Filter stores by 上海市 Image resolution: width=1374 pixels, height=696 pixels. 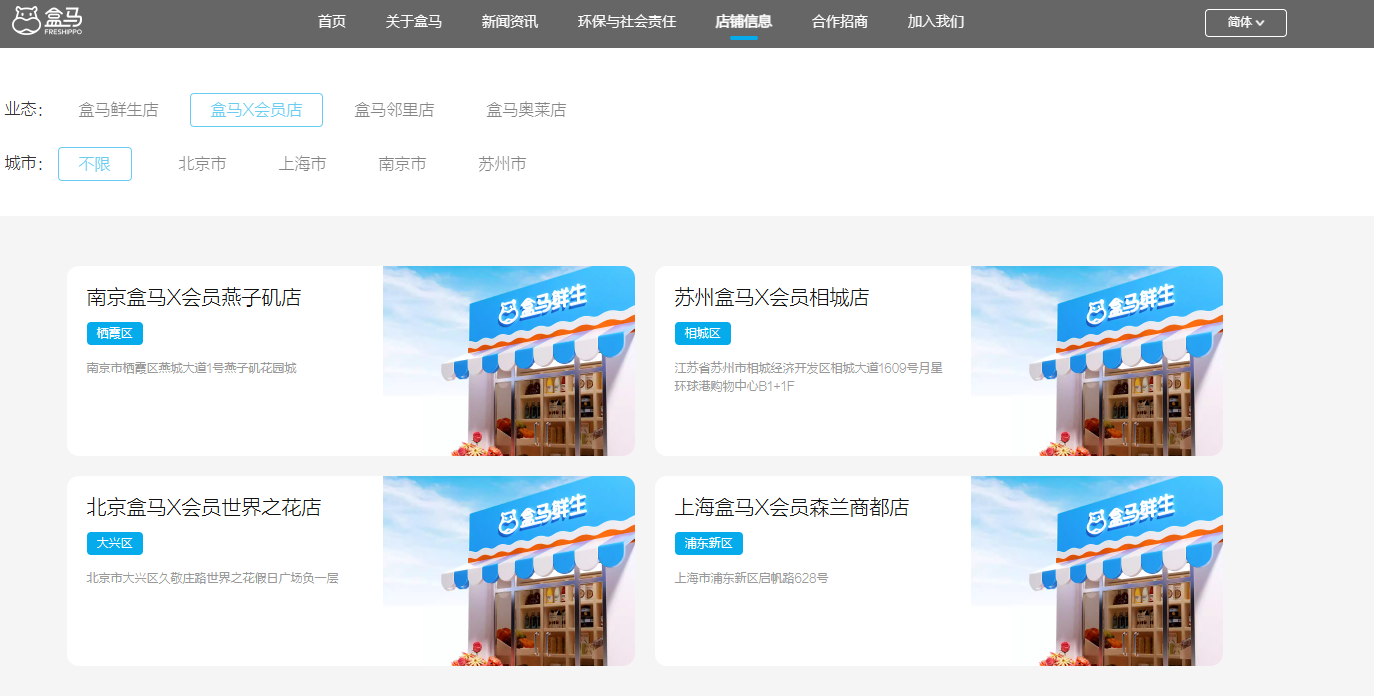[x=302, y=164]
